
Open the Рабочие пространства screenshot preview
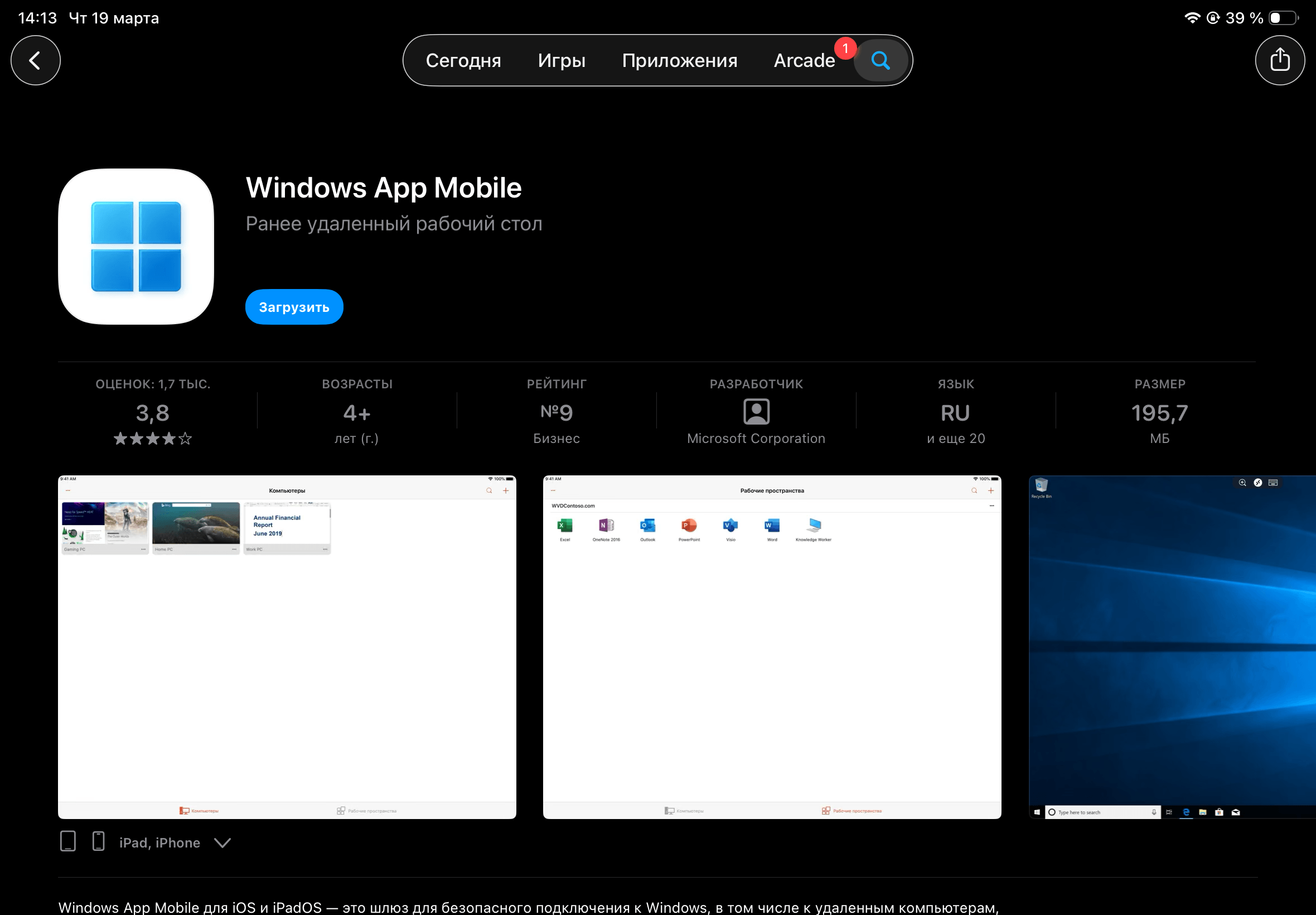(772, 647)
